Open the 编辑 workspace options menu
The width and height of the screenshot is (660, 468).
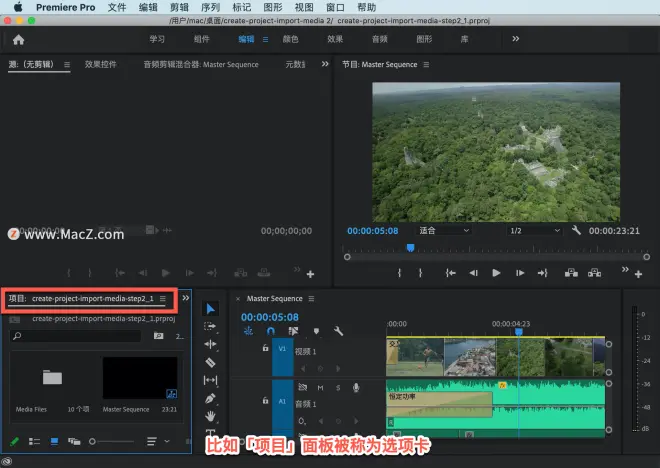click(x=266, y=39)
